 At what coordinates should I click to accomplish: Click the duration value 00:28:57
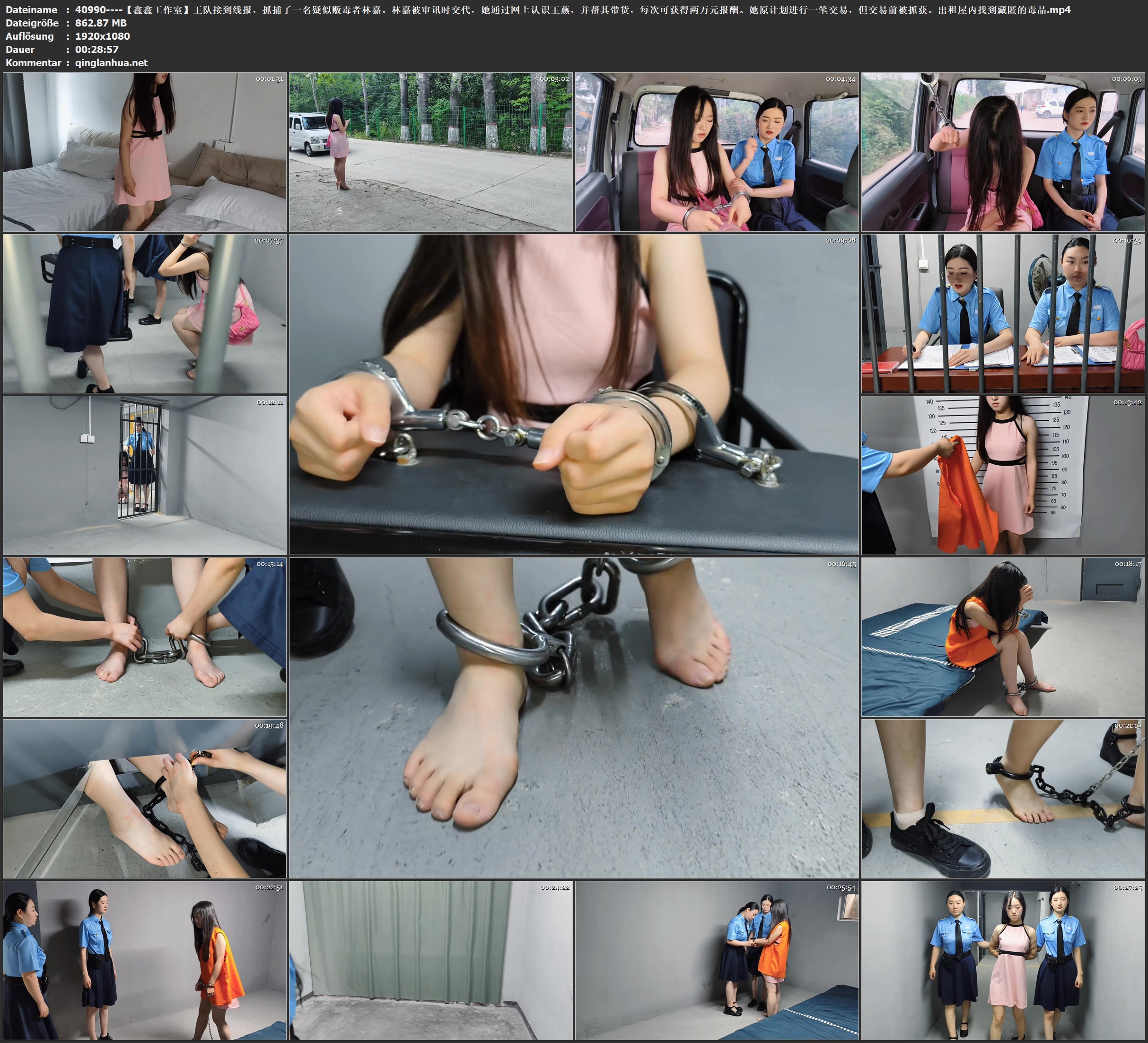point(97,50)
